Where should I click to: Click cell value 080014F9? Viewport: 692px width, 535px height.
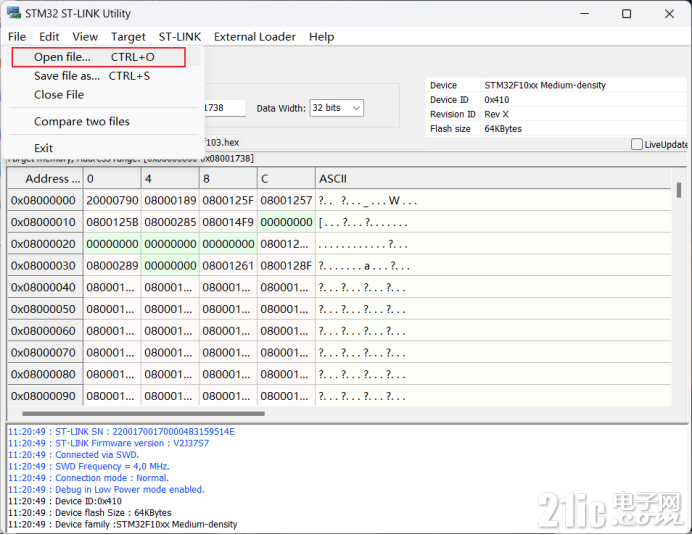(228, 222)
